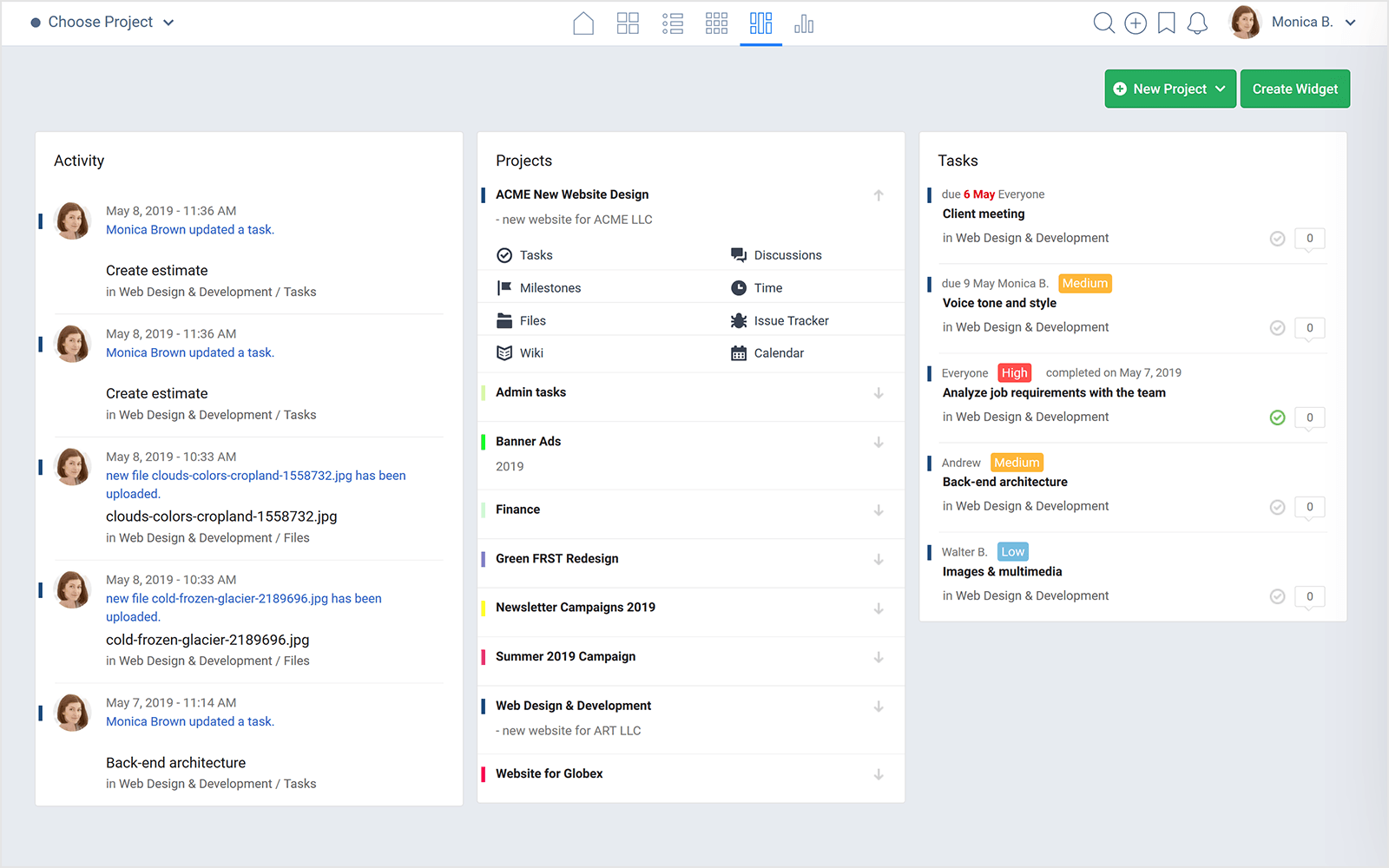
Task: Open the Website for Globex project title
Action: (x=550, y=774)
